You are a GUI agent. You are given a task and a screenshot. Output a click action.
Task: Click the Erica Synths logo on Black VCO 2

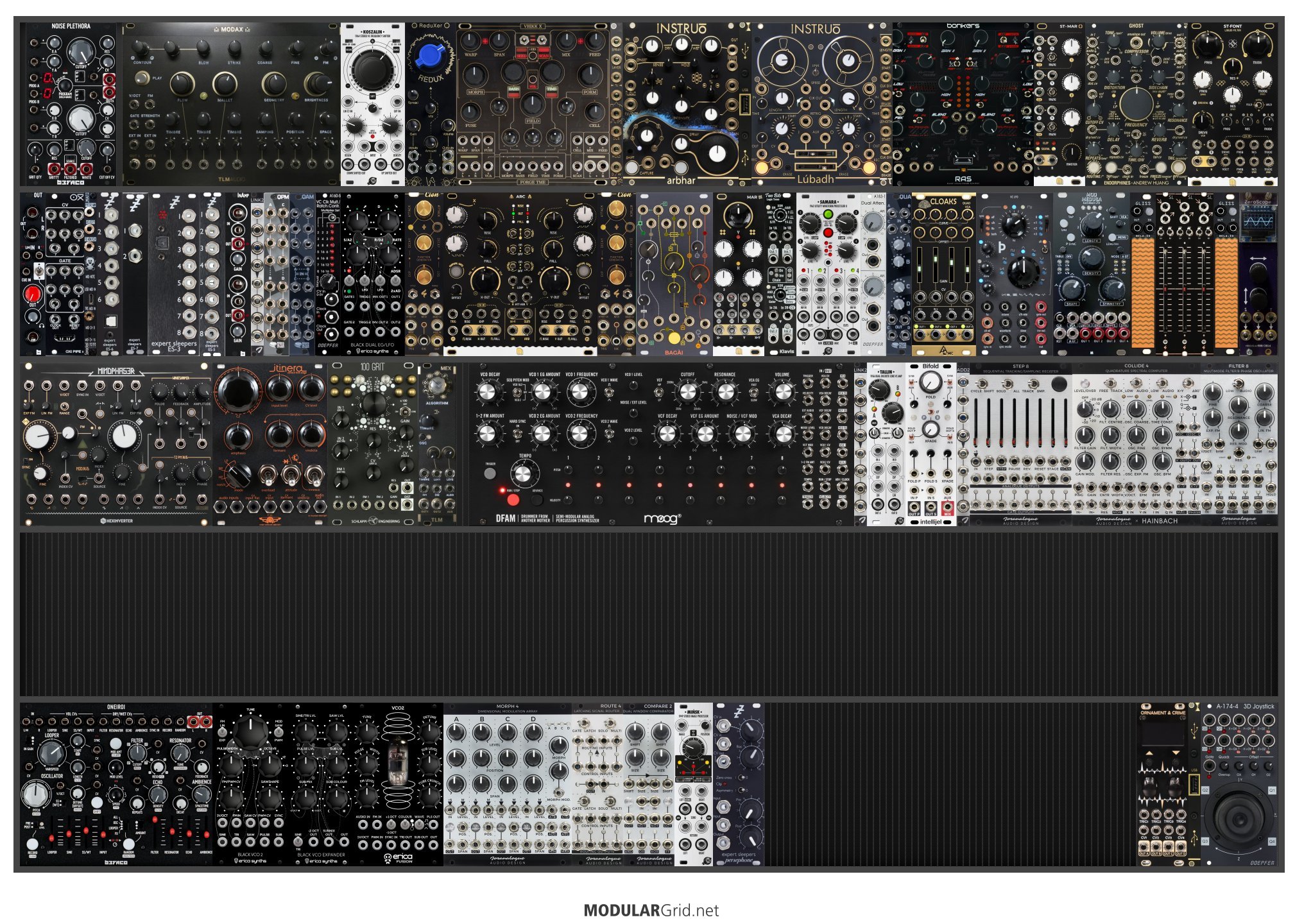pyautogui.click(x=250, y=860)
